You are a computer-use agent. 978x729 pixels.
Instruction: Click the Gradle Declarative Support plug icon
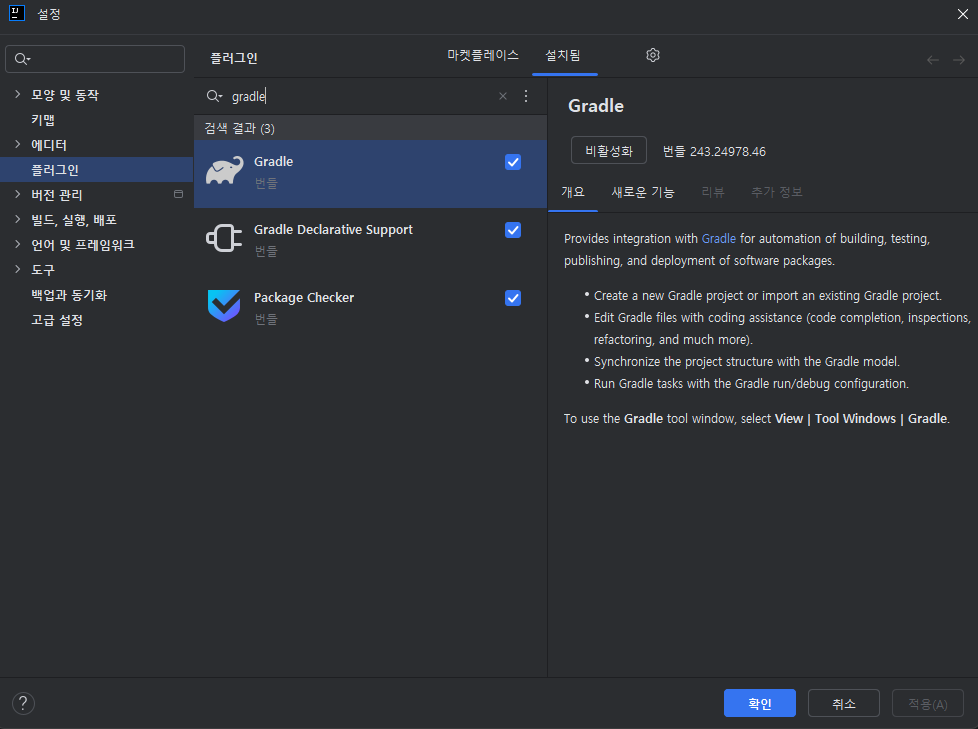(224, 238)
